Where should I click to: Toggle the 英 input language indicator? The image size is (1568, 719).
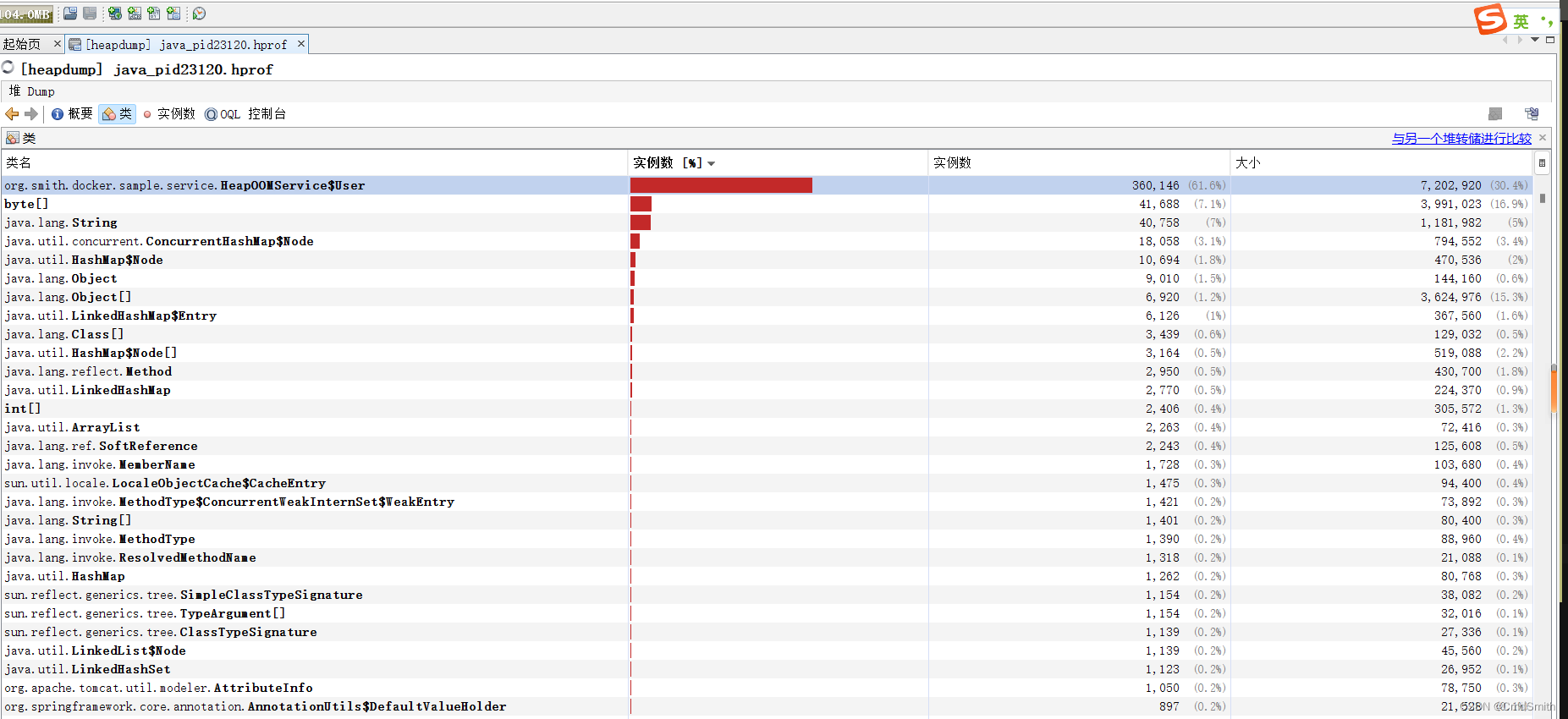tap(1521, 21)
